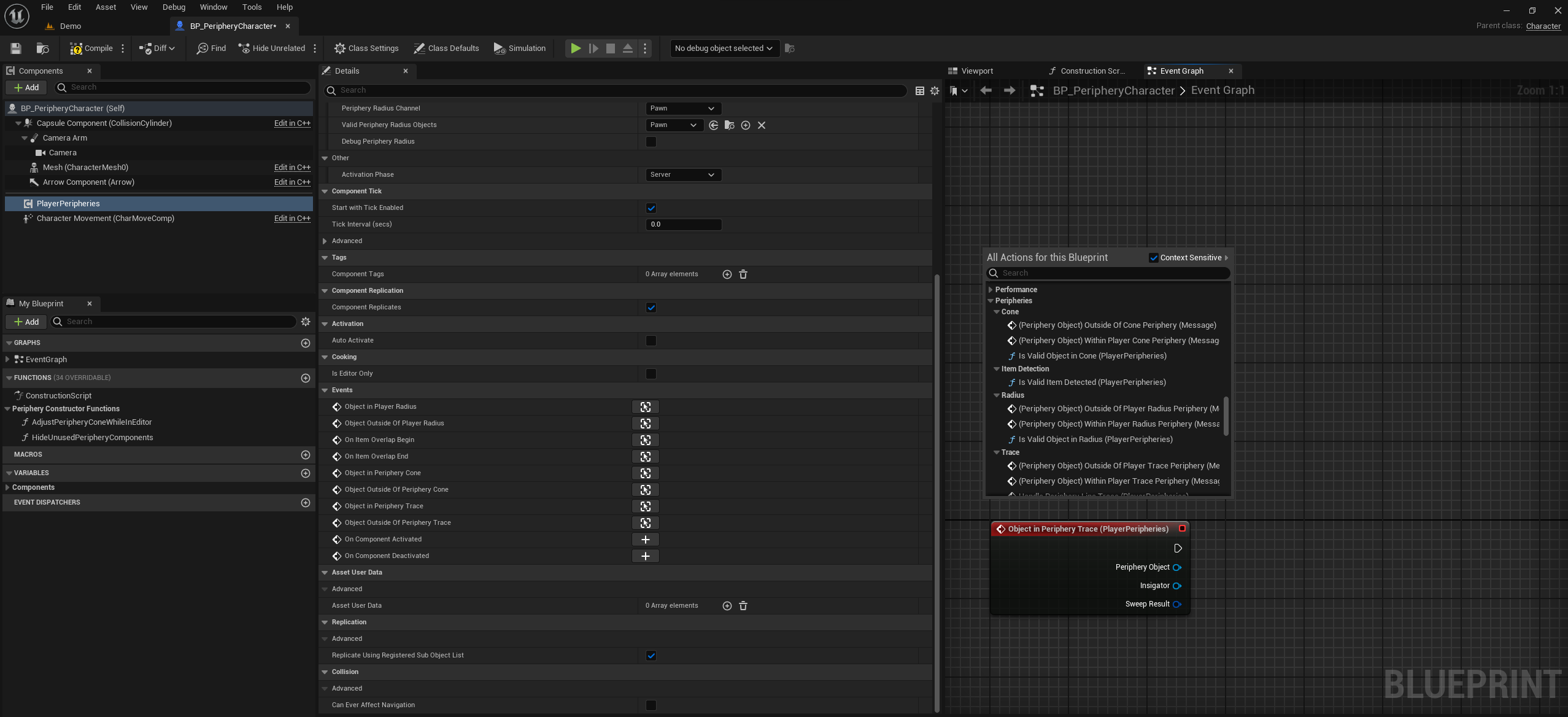View the Object in Player Radius event node

tap(646, 407)
